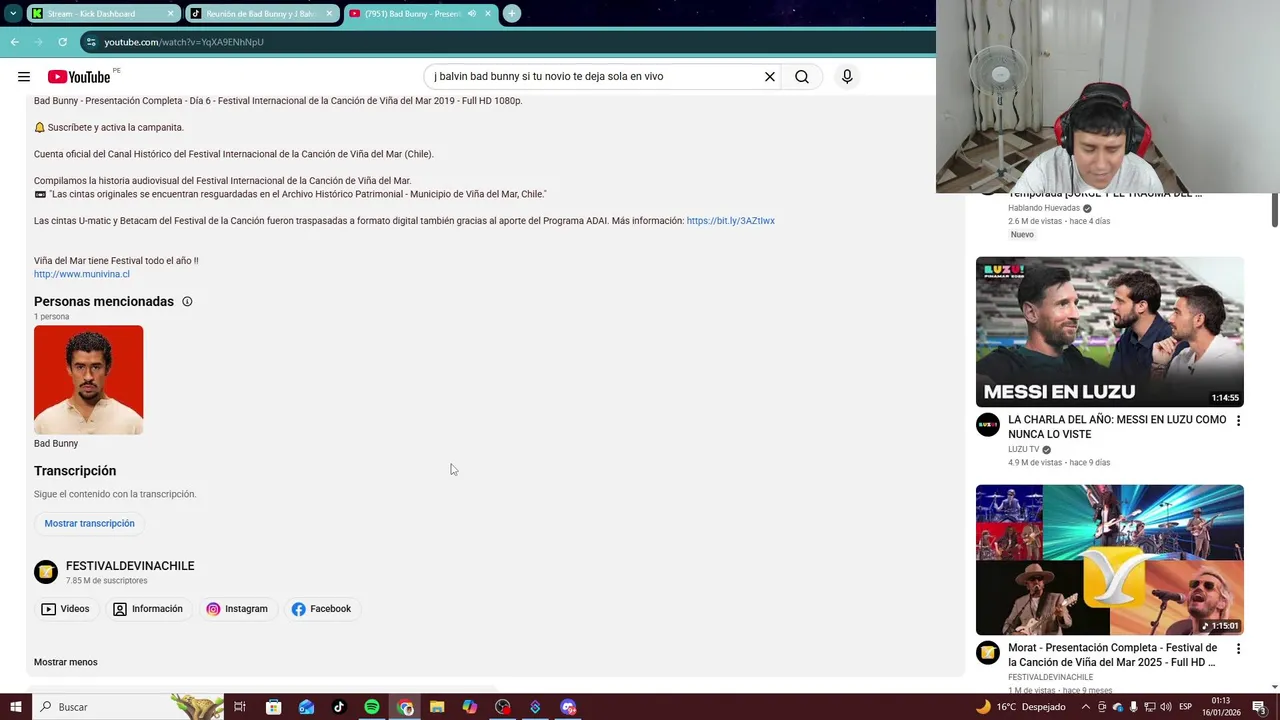Run search with magnifying glass button

coord(802,77)
